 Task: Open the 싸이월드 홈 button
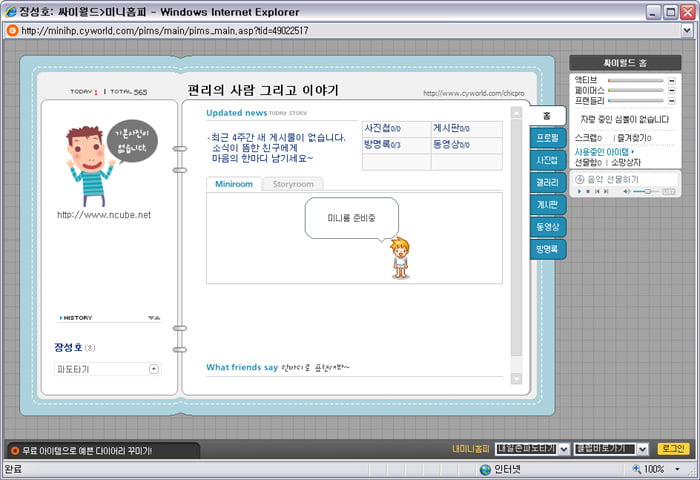click(x=625, y=63)
